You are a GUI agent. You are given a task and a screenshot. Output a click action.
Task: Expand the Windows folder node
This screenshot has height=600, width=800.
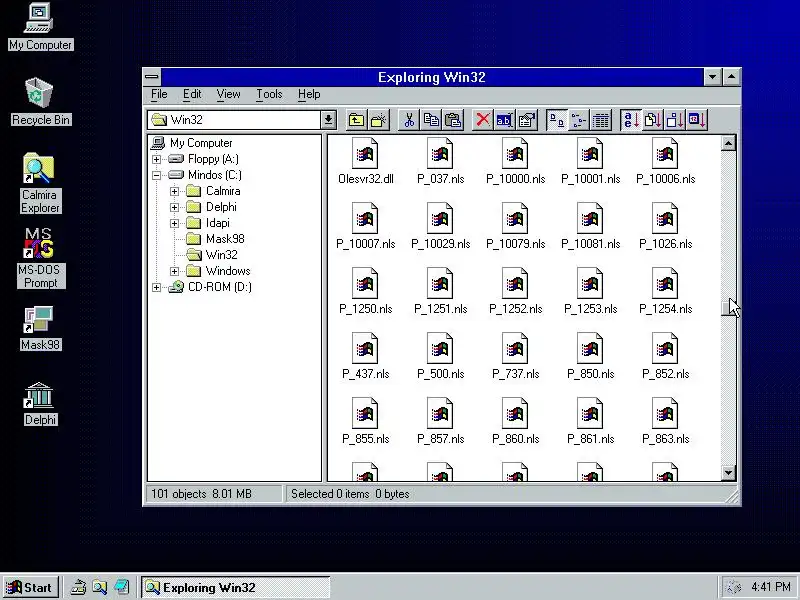click(x=174, y=271)
